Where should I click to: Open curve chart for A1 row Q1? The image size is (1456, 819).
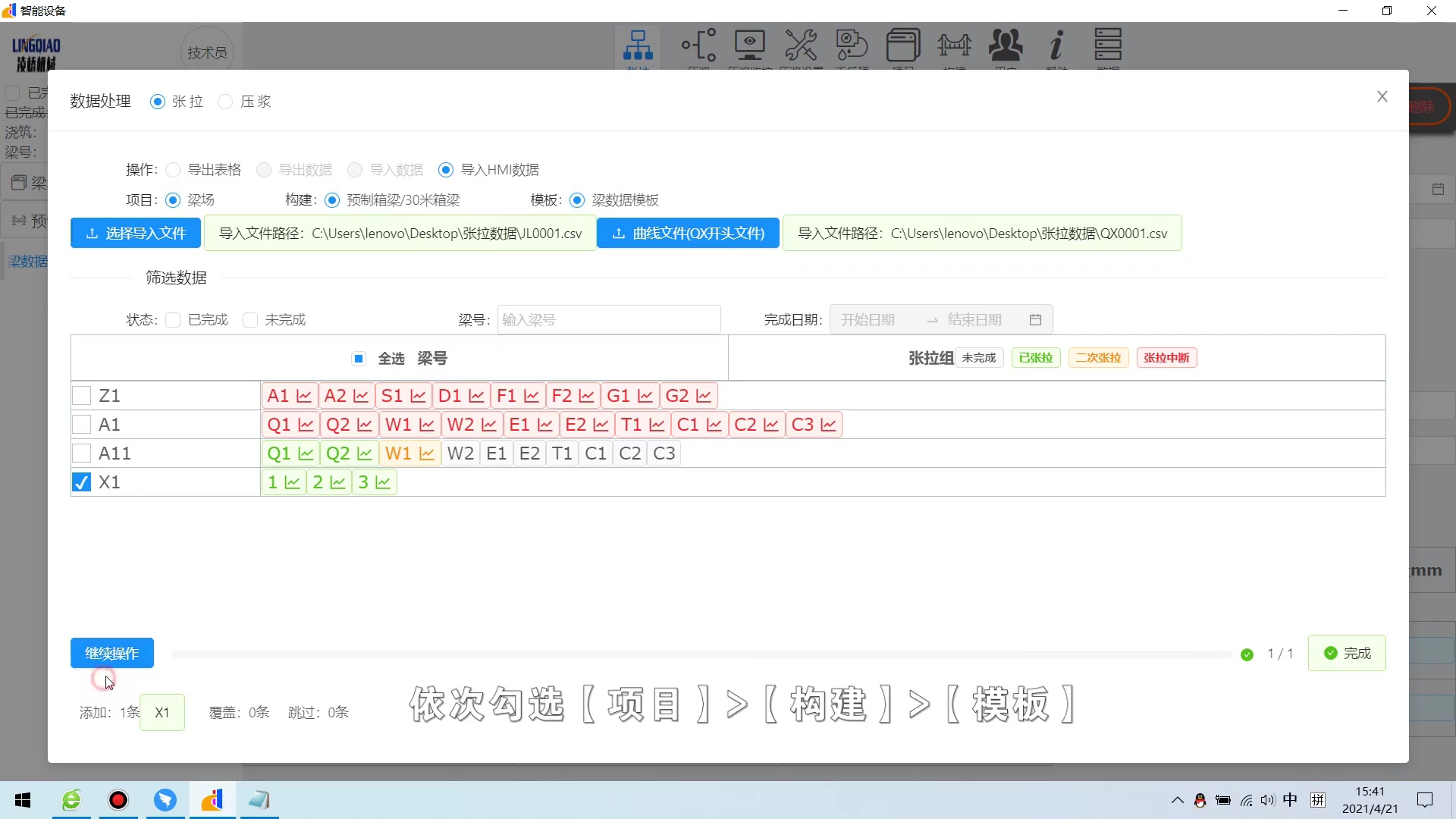306,425
